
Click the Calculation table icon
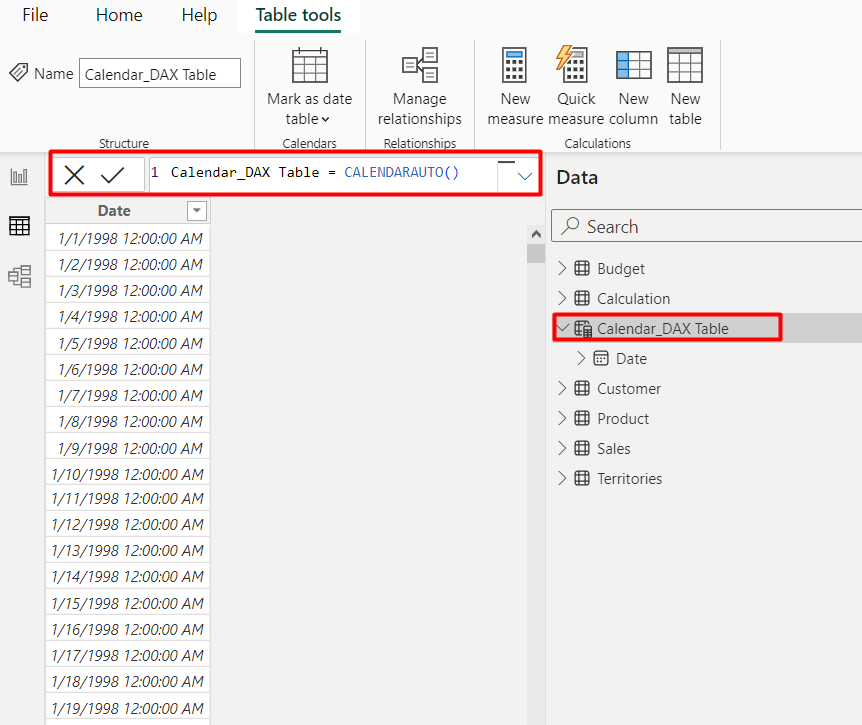(x=582, y=298)
